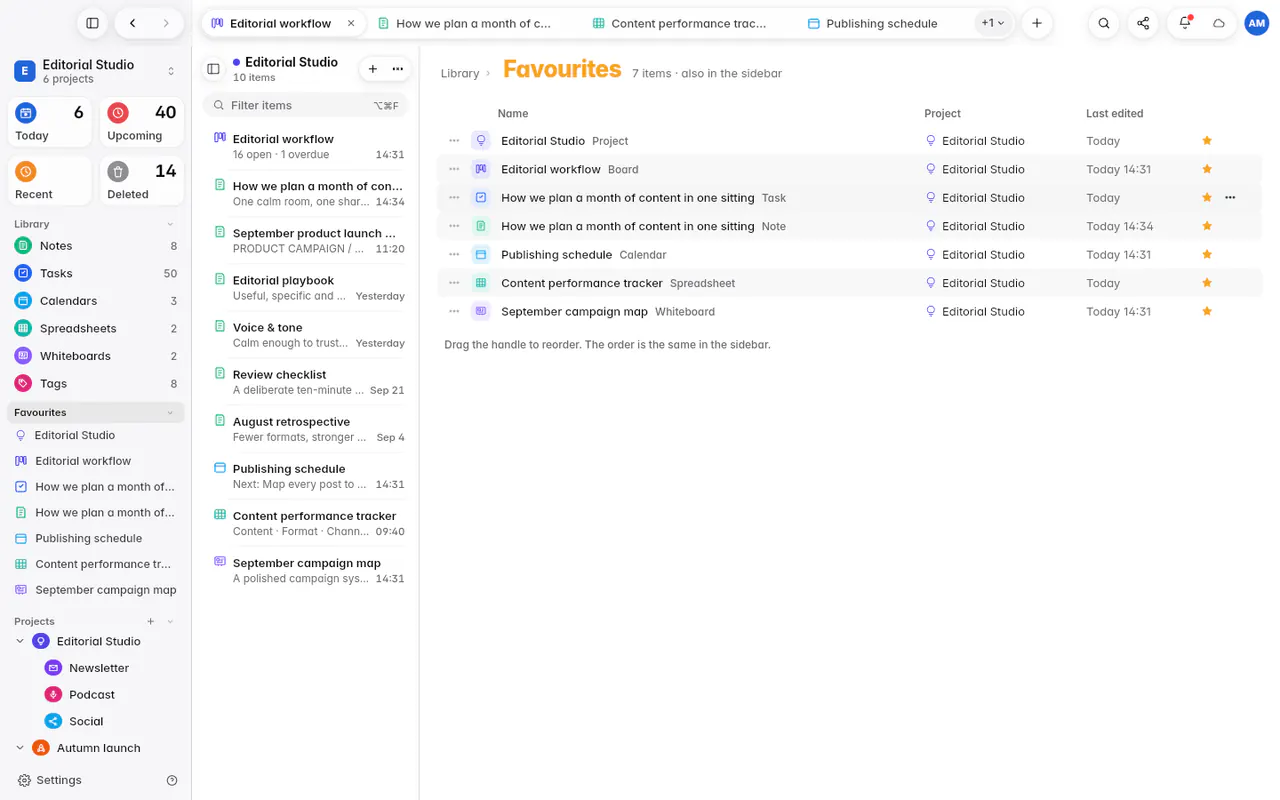1280x800 pixels.
Task: Collapse the Autumn launch project
Action: coord(19,747)
